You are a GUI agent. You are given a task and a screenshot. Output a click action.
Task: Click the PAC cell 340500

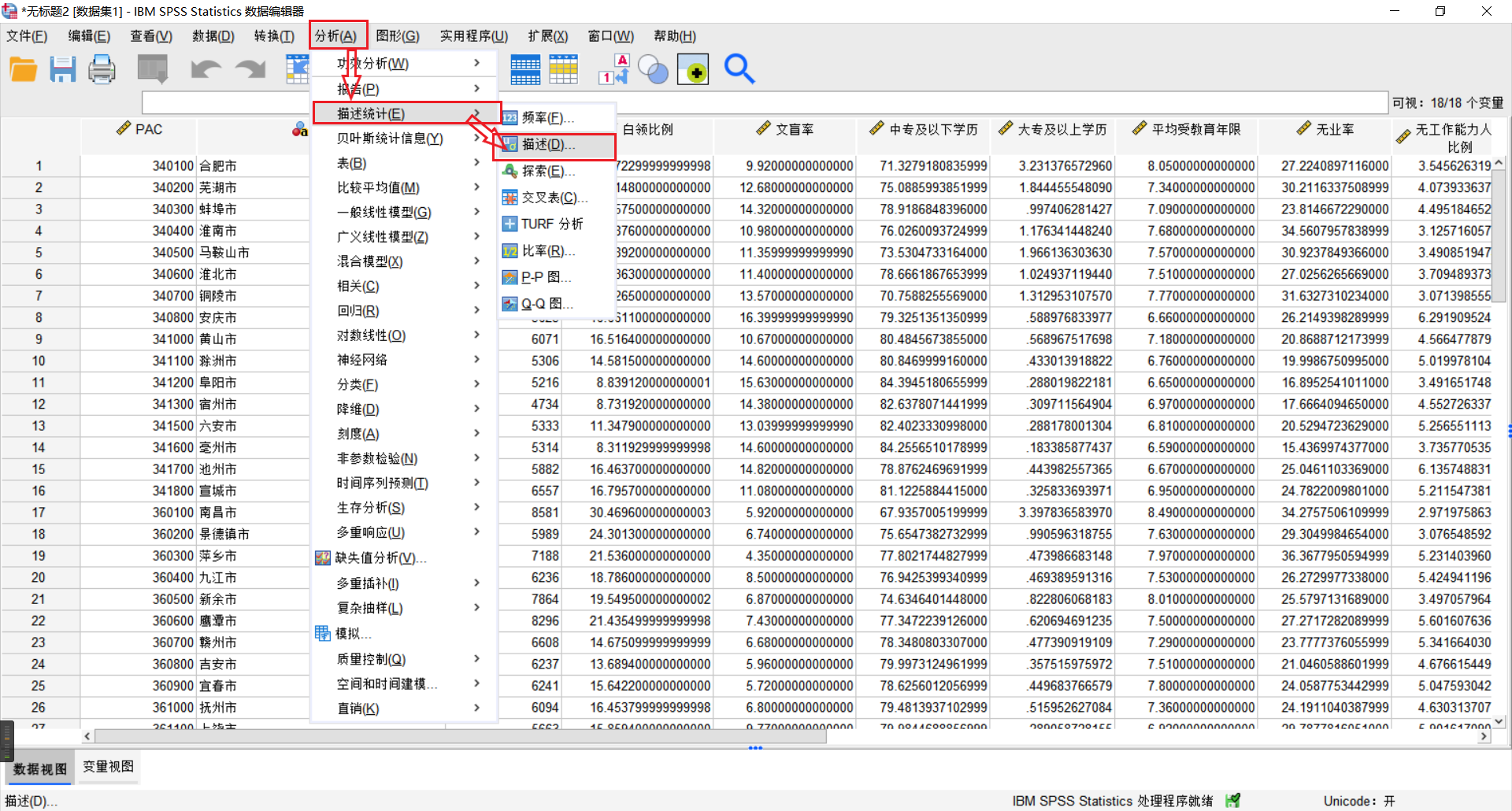[x=138, y=253]
